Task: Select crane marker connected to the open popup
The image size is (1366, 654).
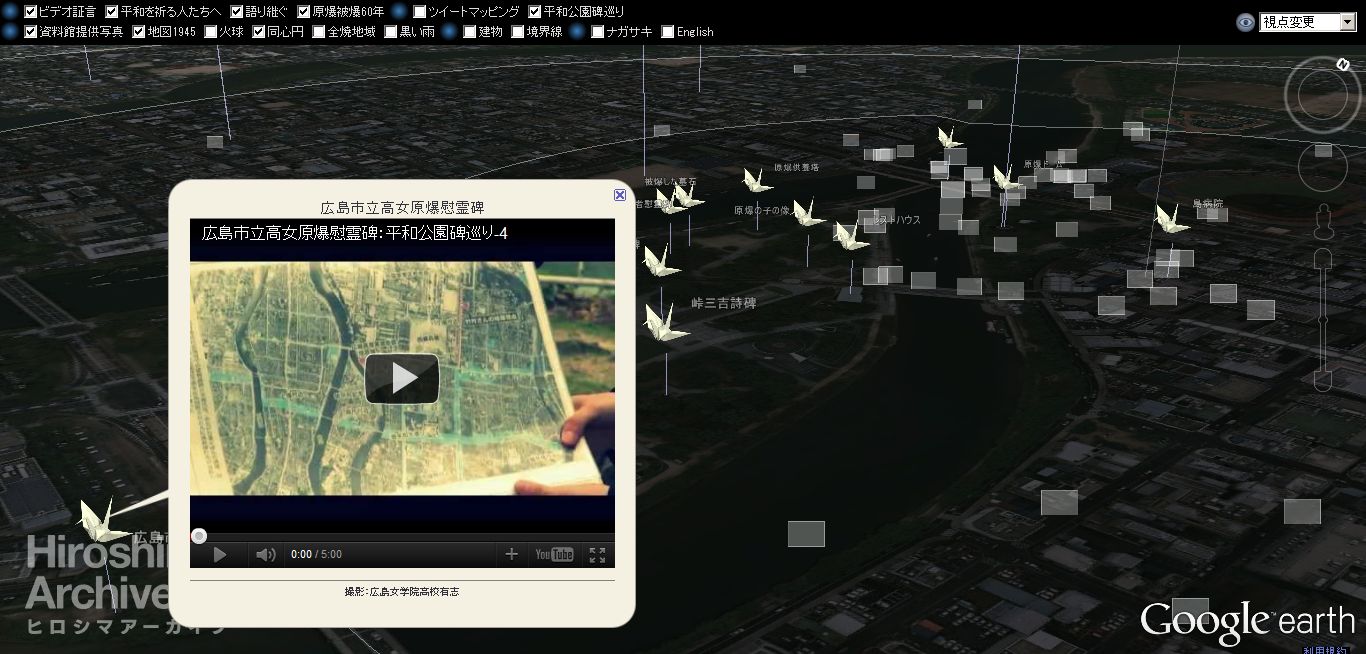Action: click(104, 521)
